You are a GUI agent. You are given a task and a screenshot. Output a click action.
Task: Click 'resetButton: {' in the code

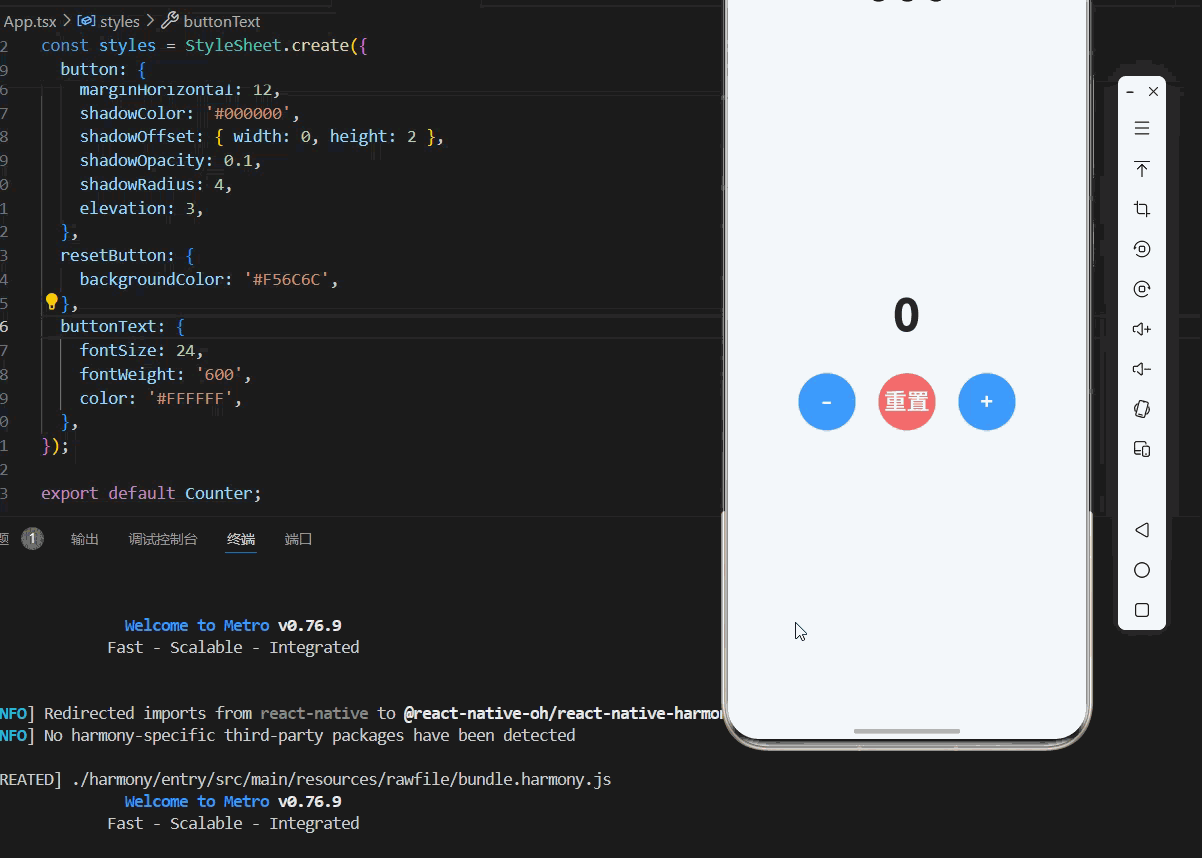(127, 255)
